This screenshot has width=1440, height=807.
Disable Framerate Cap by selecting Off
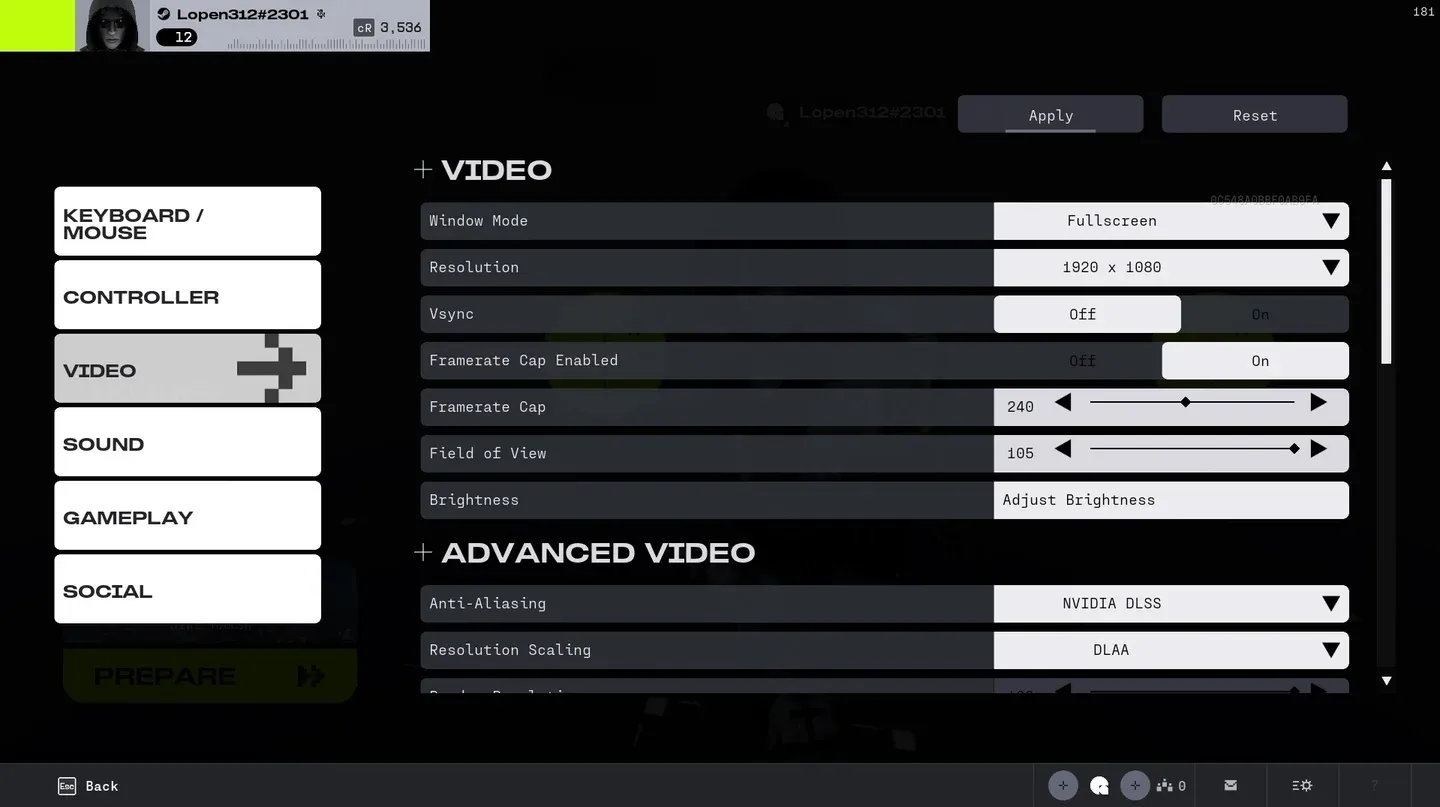point(1083,361)
